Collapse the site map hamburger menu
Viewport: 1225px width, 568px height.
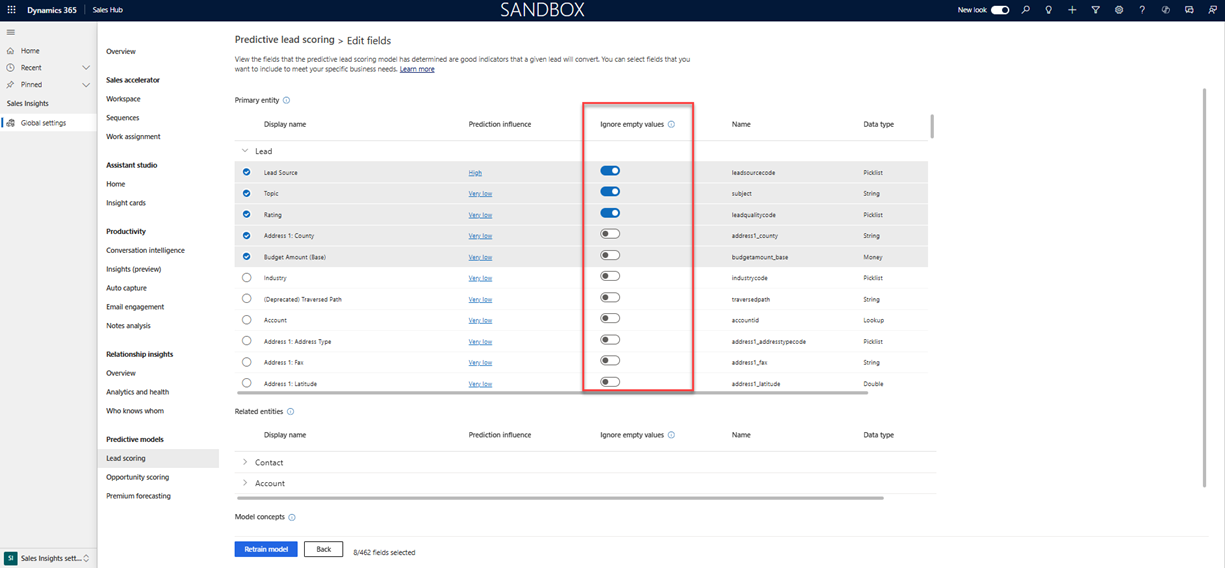coord(11,32)
